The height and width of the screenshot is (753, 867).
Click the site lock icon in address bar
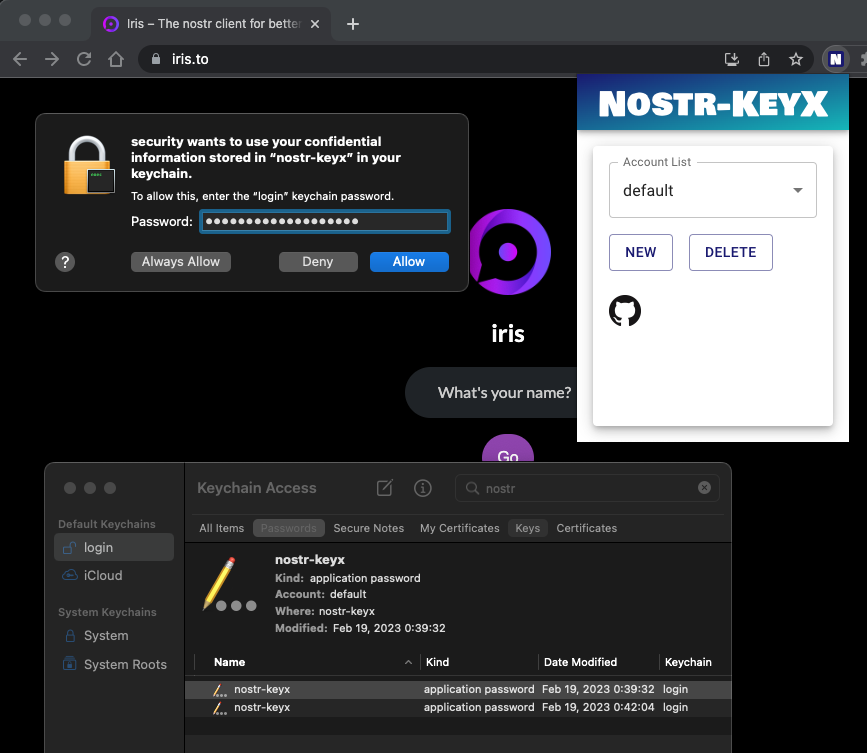[156, 59]
